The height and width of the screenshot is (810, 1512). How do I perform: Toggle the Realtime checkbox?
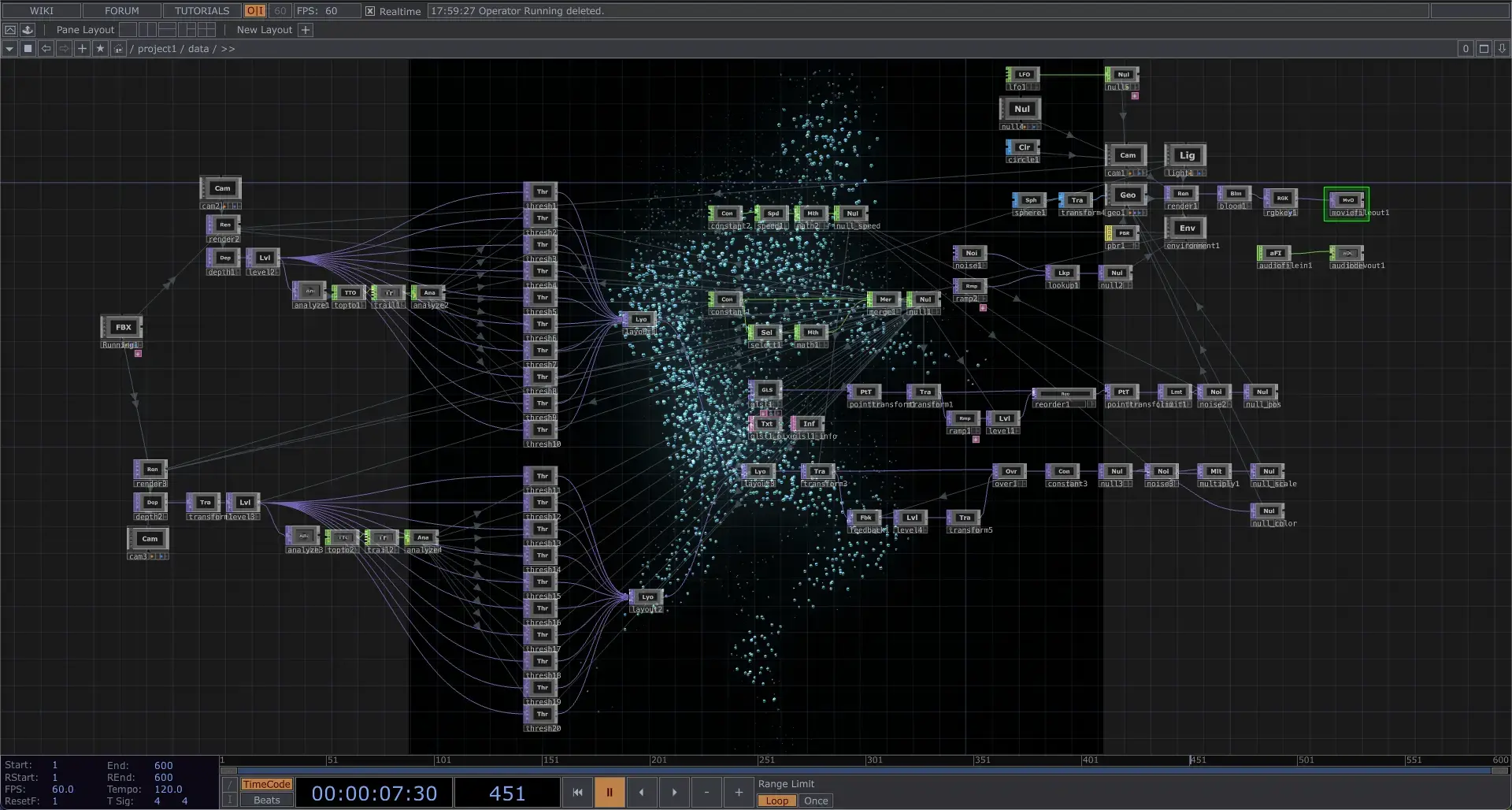pos(370,11)
